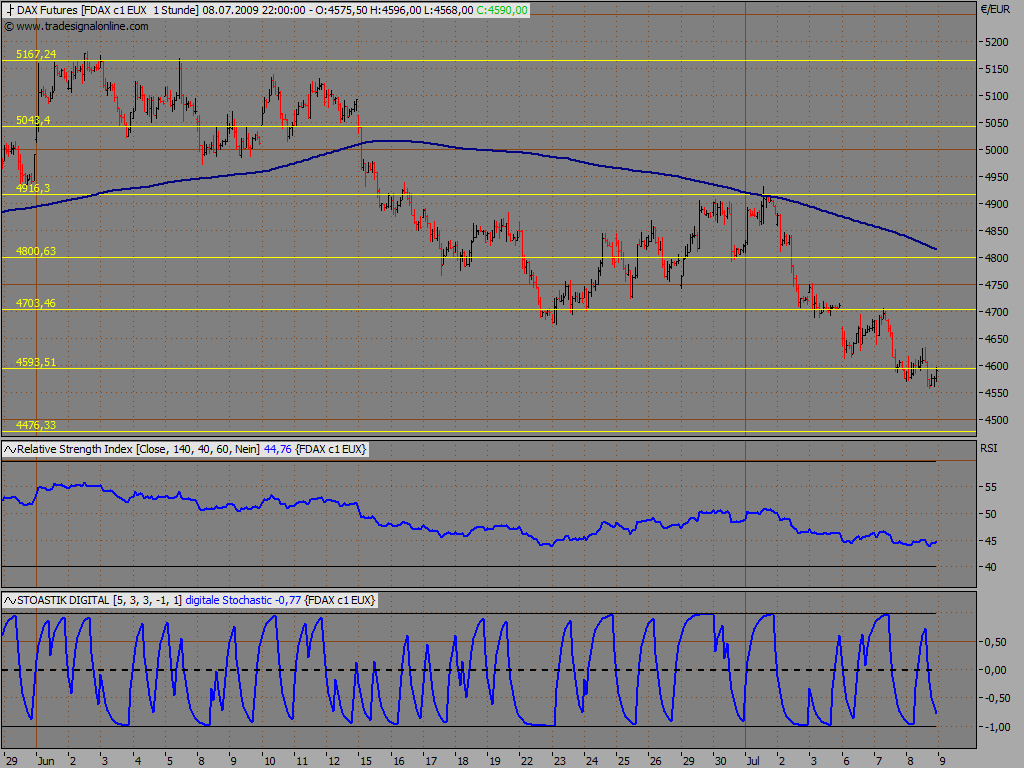Select the yellow price level label 5043,4

[33, 120]
